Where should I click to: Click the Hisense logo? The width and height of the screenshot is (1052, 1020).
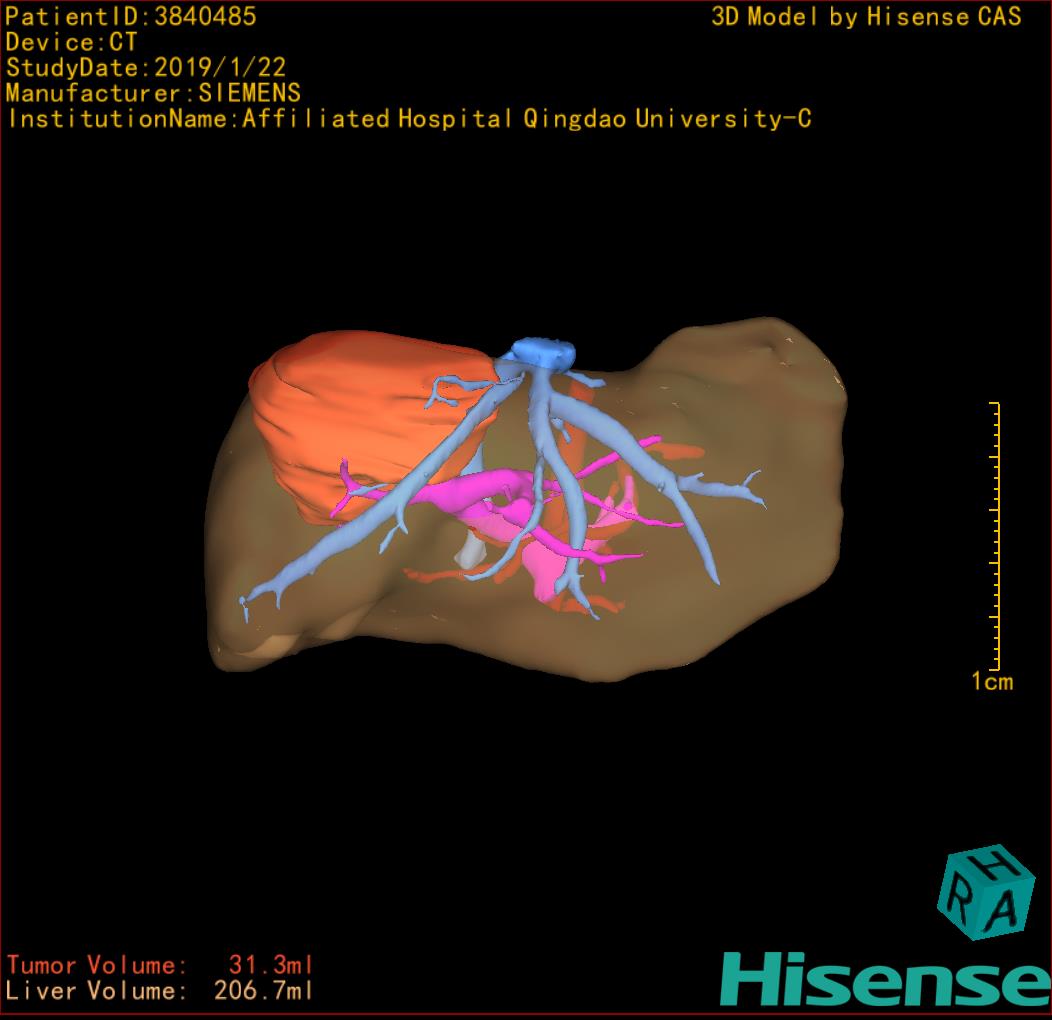[x=886, y=980]
